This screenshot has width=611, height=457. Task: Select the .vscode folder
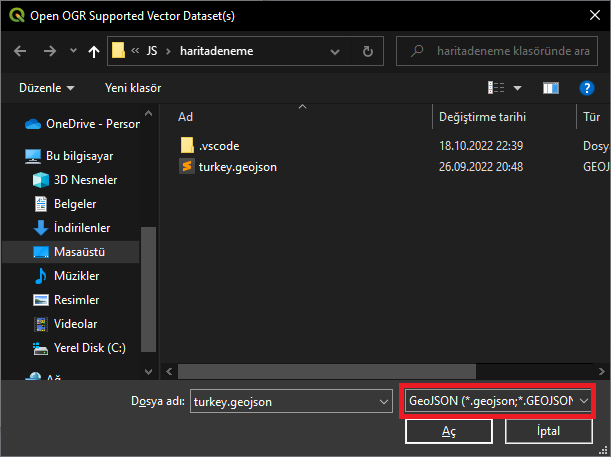click(219, 146)
